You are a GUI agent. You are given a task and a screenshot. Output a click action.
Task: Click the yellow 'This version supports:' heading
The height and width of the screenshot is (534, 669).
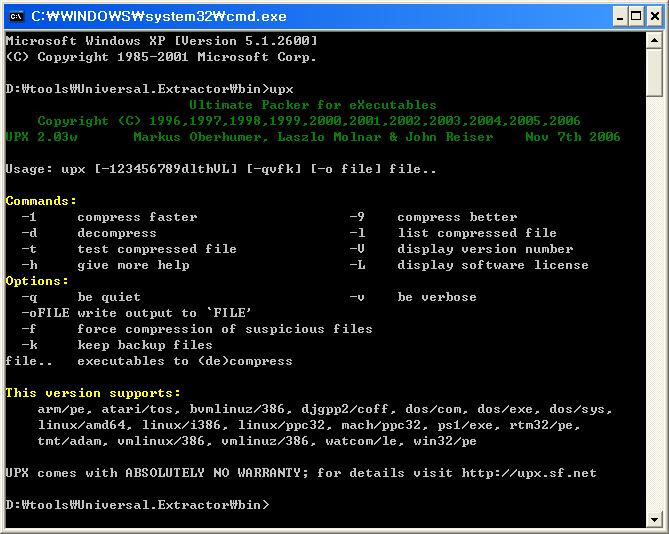coord(93,393)
